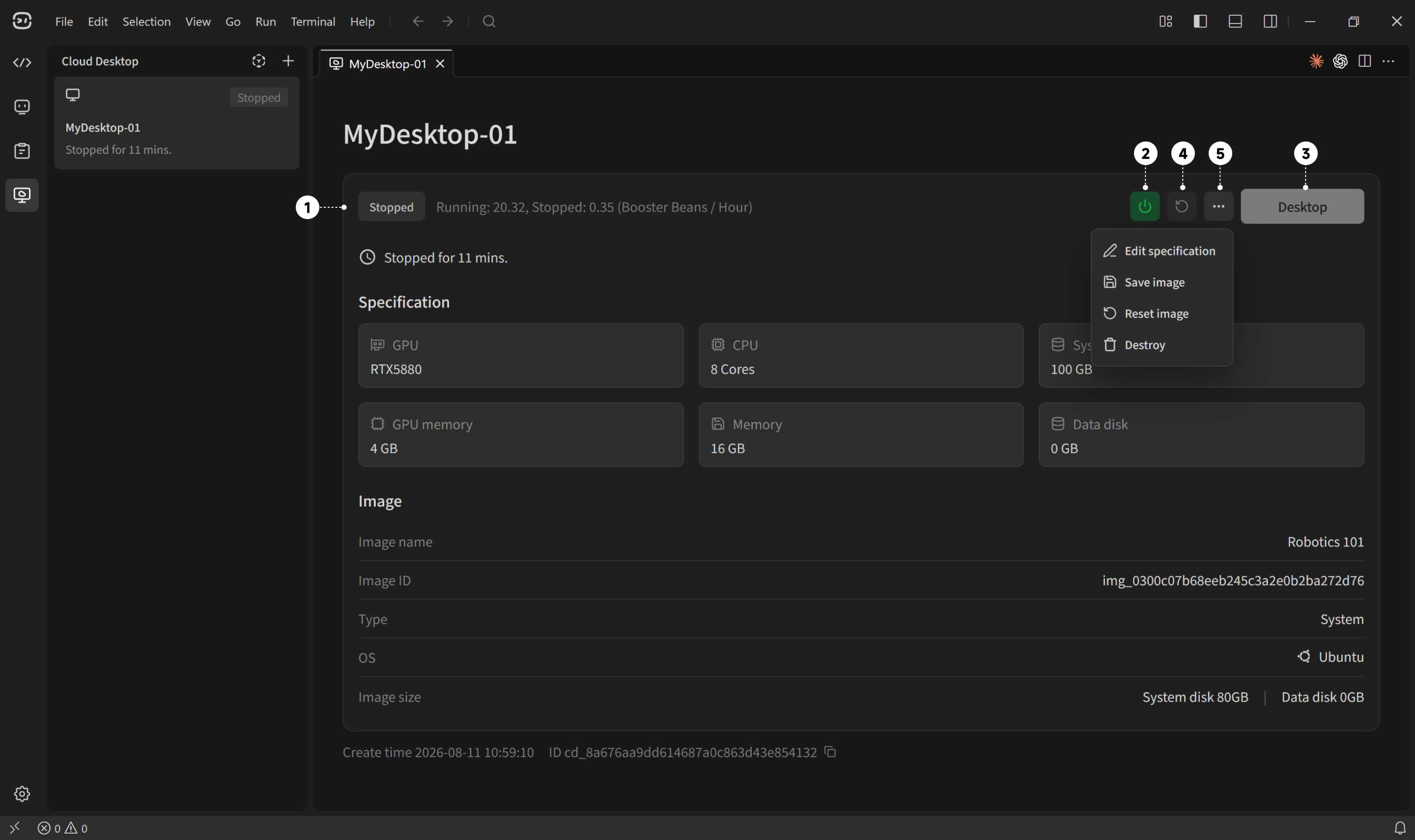Open the MyDesktop-01 card in the sidebar
Viewport: 1415px width, 840px height.
176,123
